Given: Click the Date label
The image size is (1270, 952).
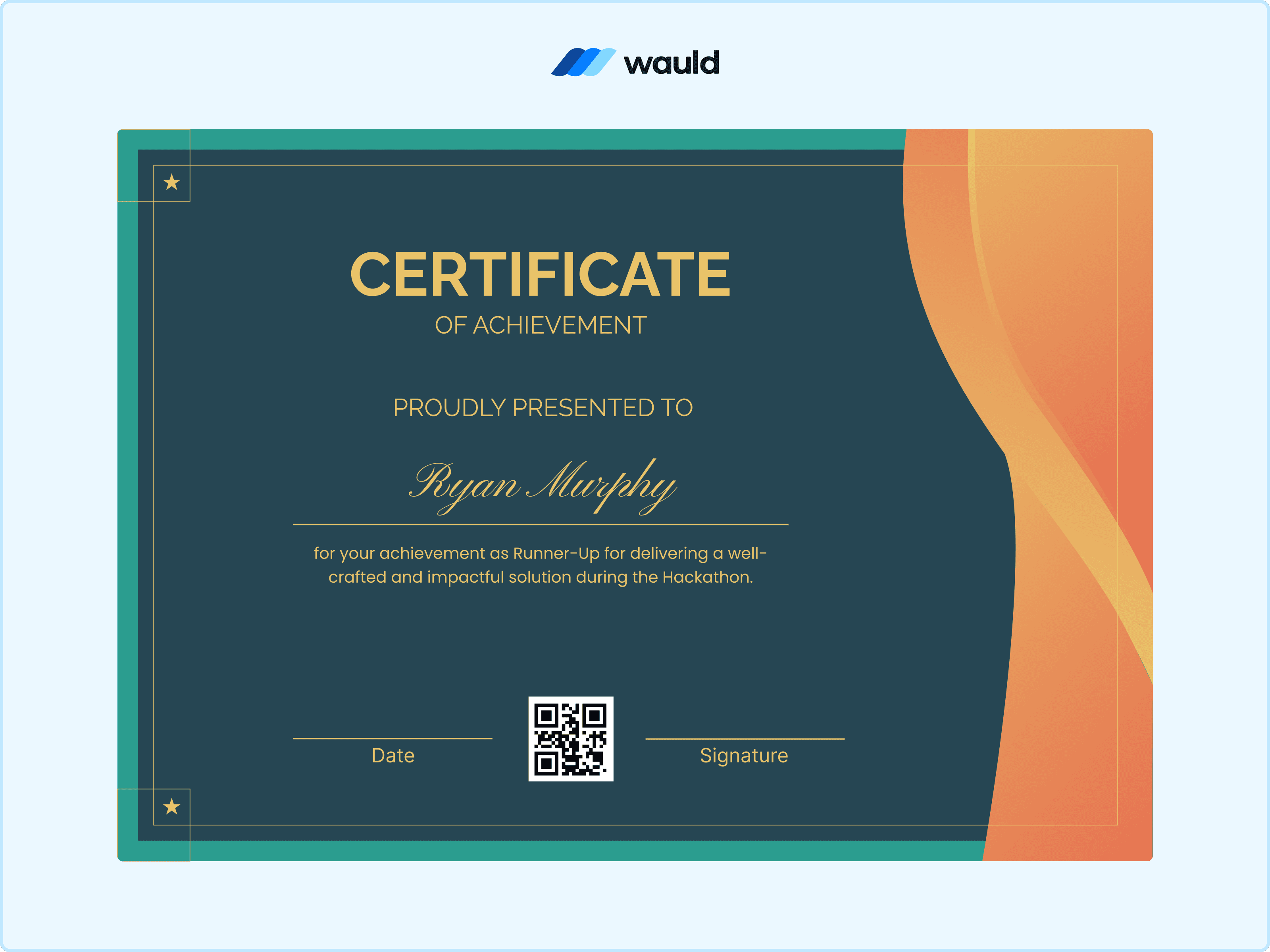Looking at the screenshot, I should point(393,756).
